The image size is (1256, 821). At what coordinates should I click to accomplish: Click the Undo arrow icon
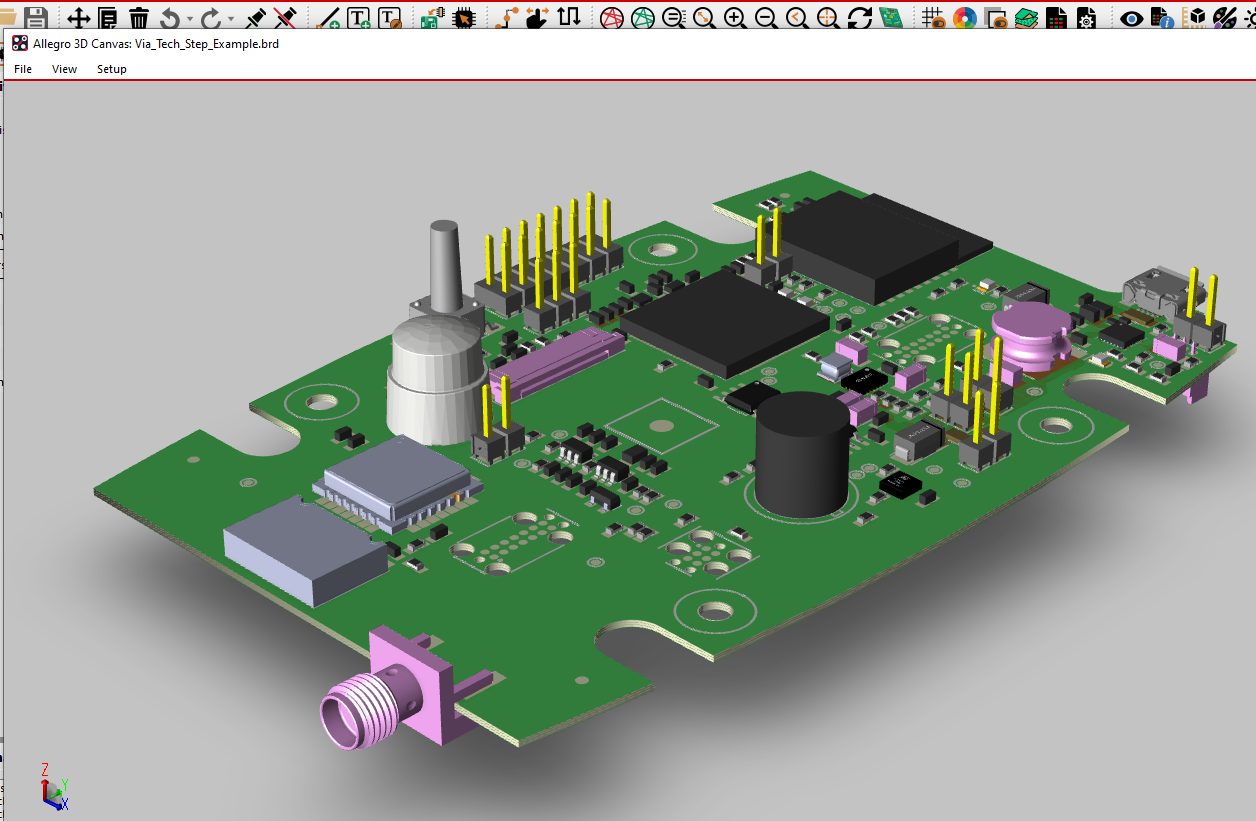[170, 17]
